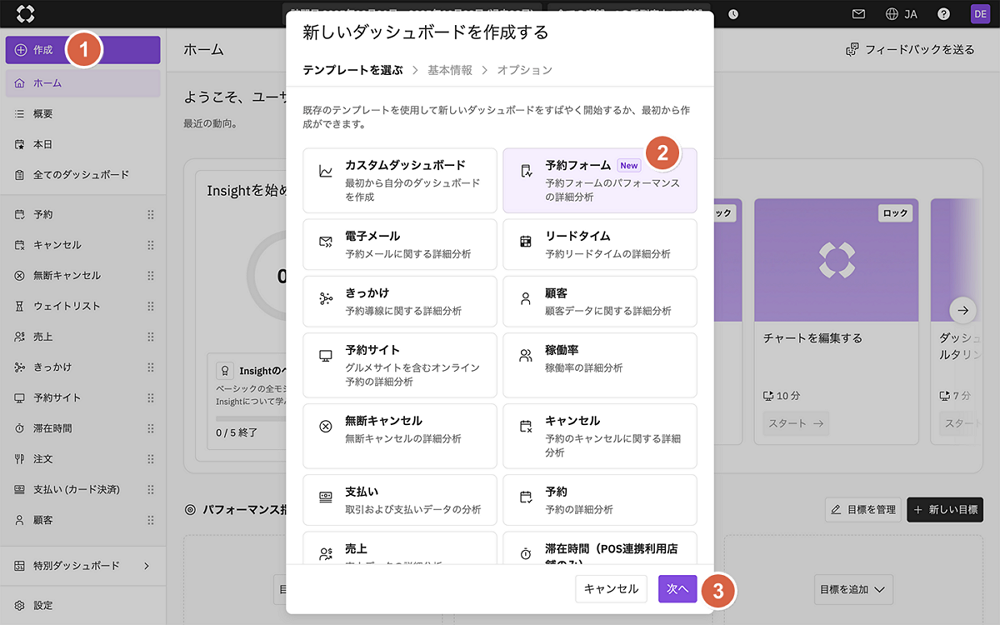Click the 新しい目標 button
Screen dimensions: 1000x625
tap(945, 510)
